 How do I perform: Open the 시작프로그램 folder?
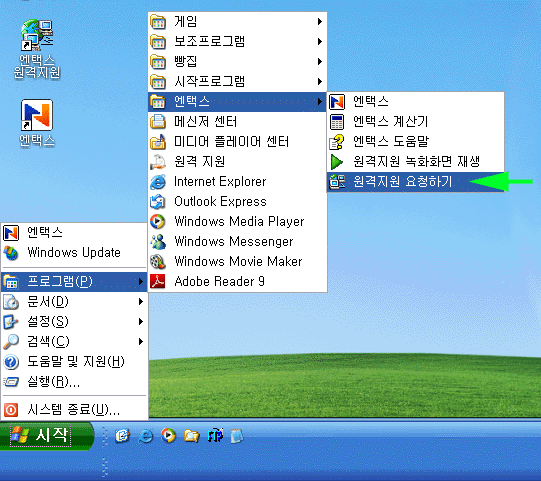click(237, 82)
